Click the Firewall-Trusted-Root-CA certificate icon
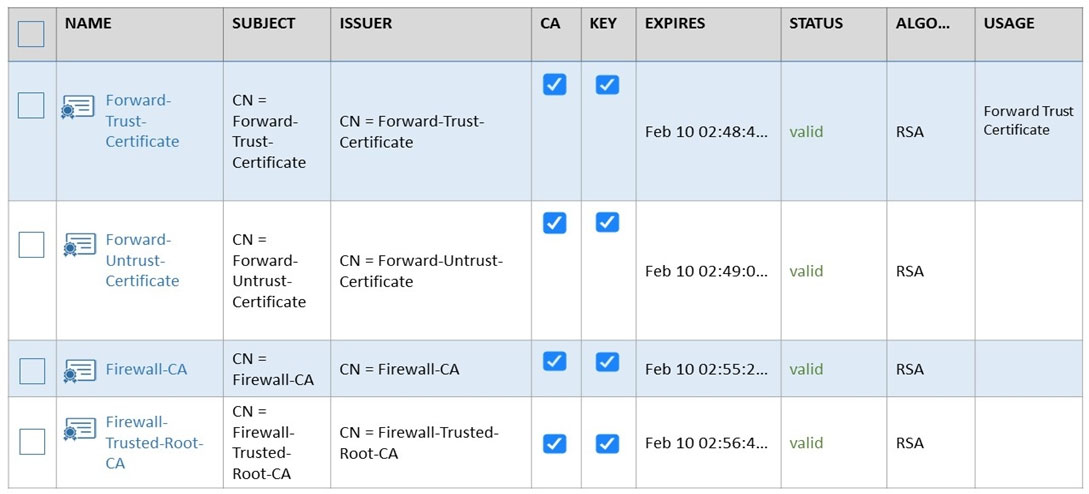 tap(79, 429)
